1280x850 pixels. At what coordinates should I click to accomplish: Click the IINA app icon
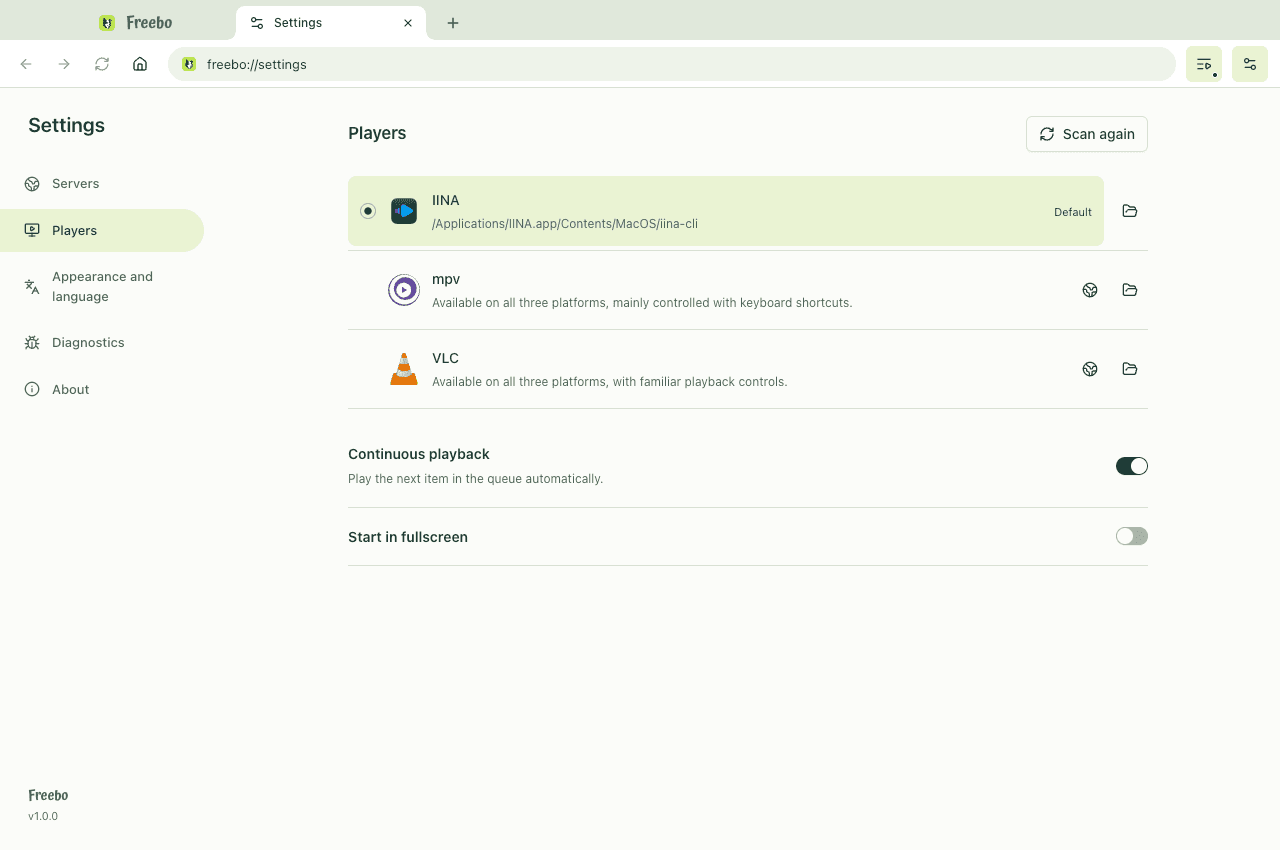click(404, 211)
